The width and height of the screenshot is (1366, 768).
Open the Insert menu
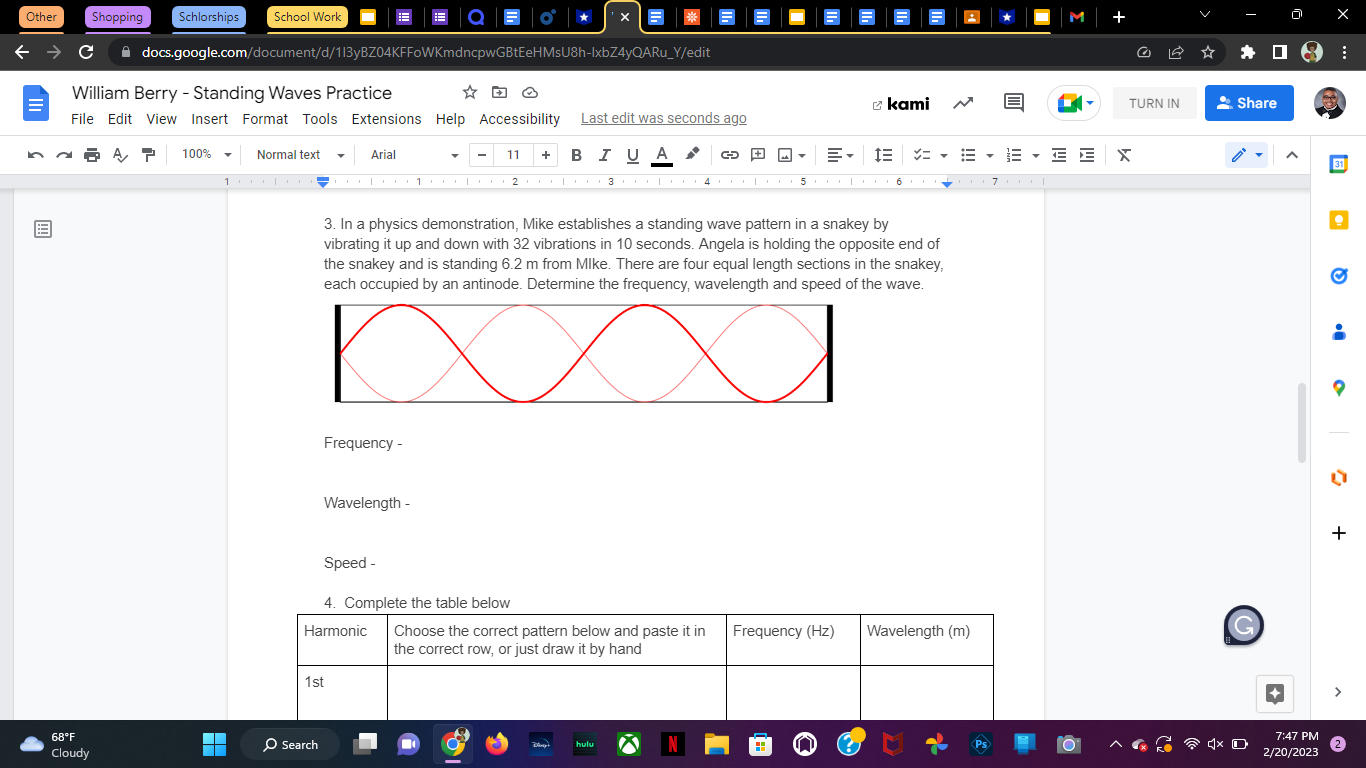(210, 119)
